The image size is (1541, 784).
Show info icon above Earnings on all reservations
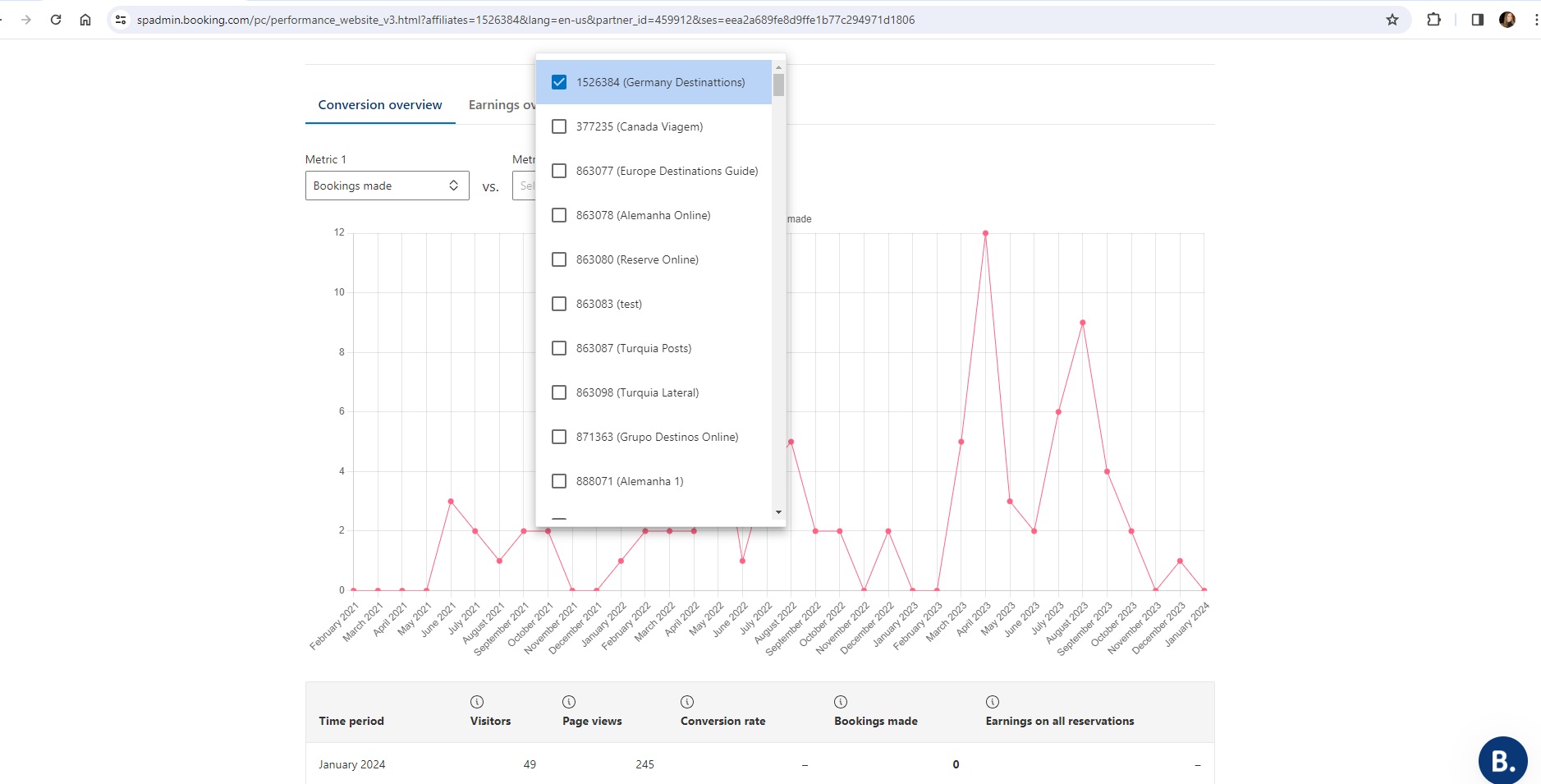993,702
